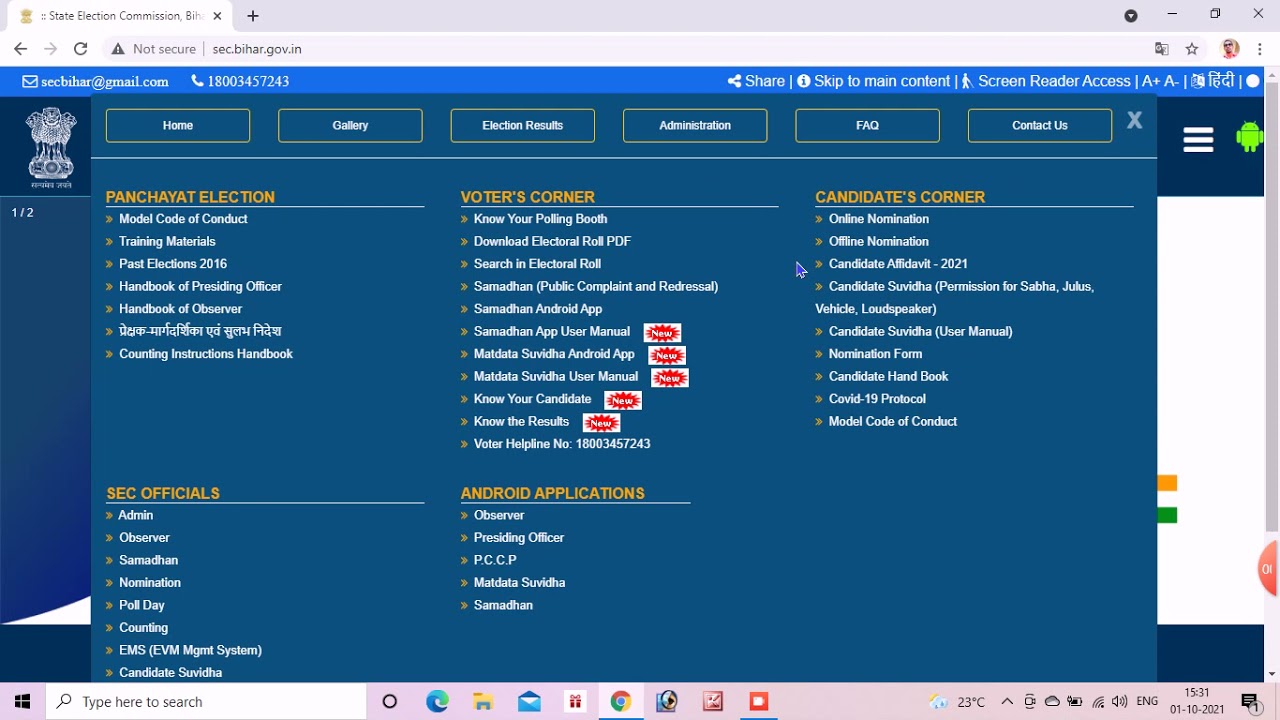Open EMS (EVM Mgmt System) link
The width and height of the screenshot is (1280, 720).
(190, 650)
